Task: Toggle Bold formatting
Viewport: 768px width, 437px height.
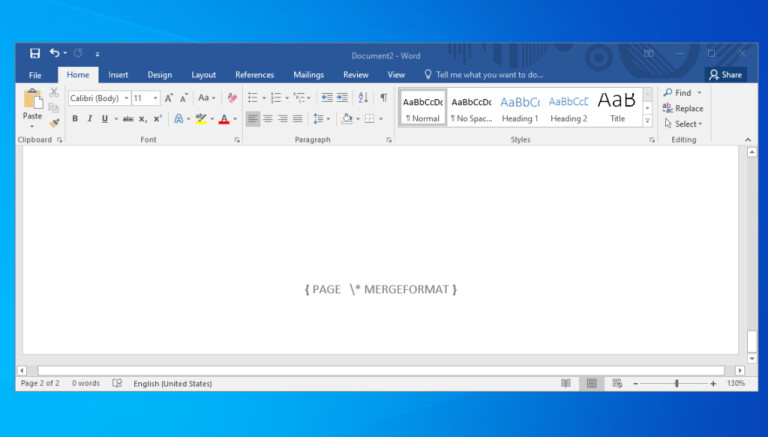Action: coord(75,118)
